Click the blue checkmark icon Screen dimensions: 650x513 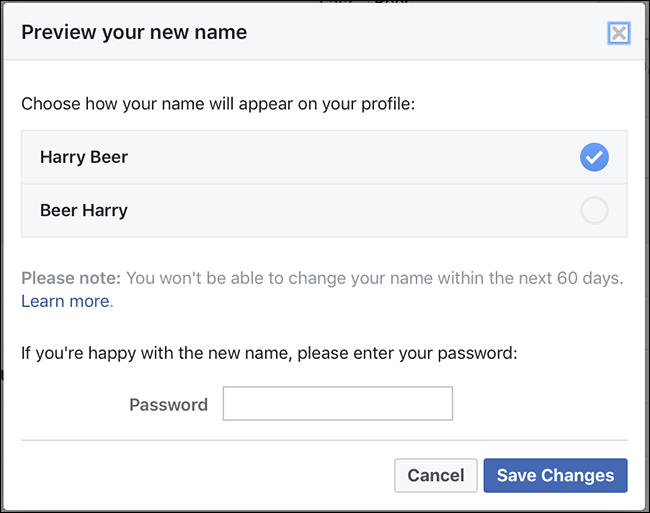[594, 157]
